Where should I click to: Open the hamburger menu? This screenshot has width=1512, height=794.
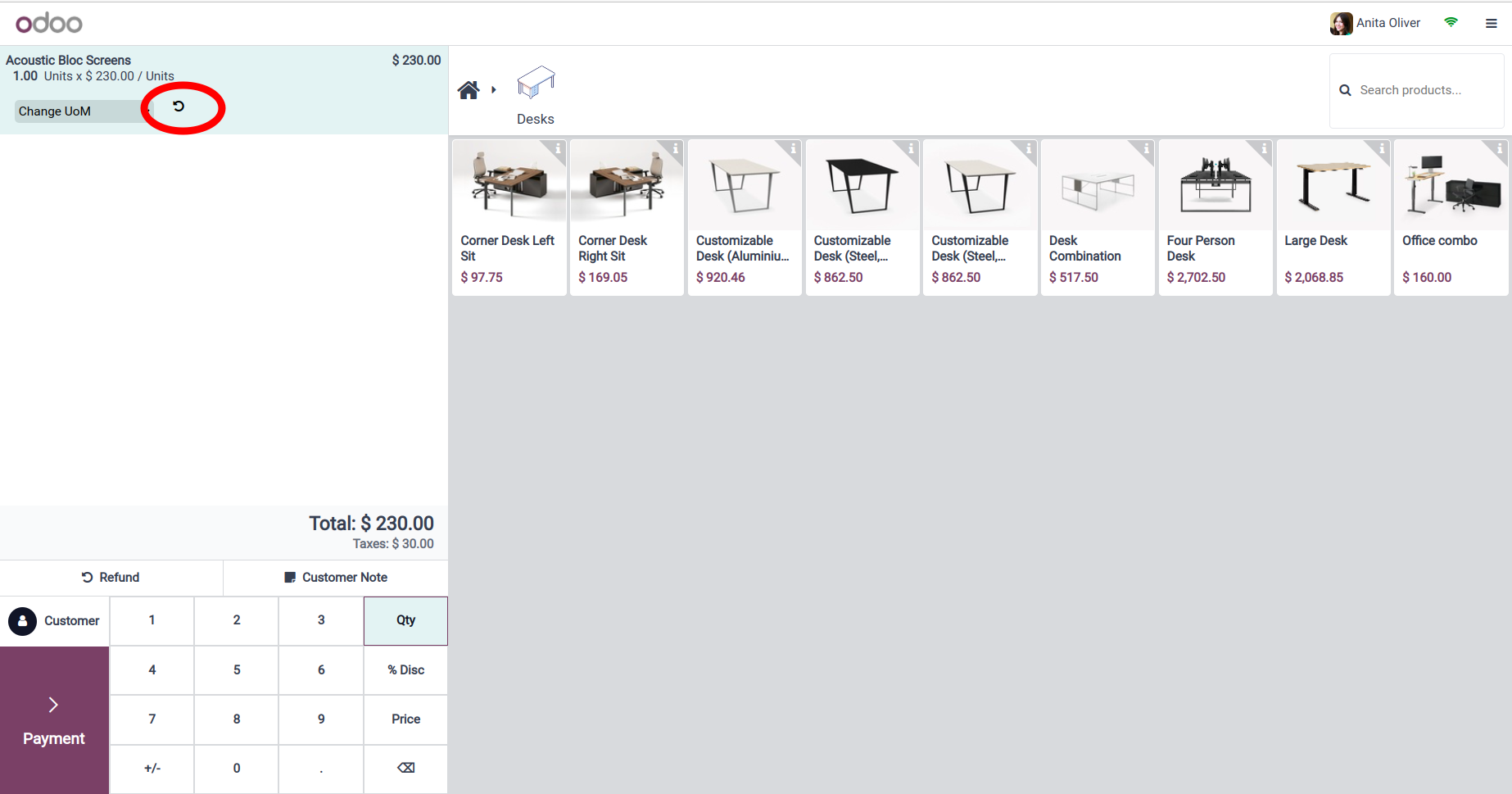coord(1491,24)
